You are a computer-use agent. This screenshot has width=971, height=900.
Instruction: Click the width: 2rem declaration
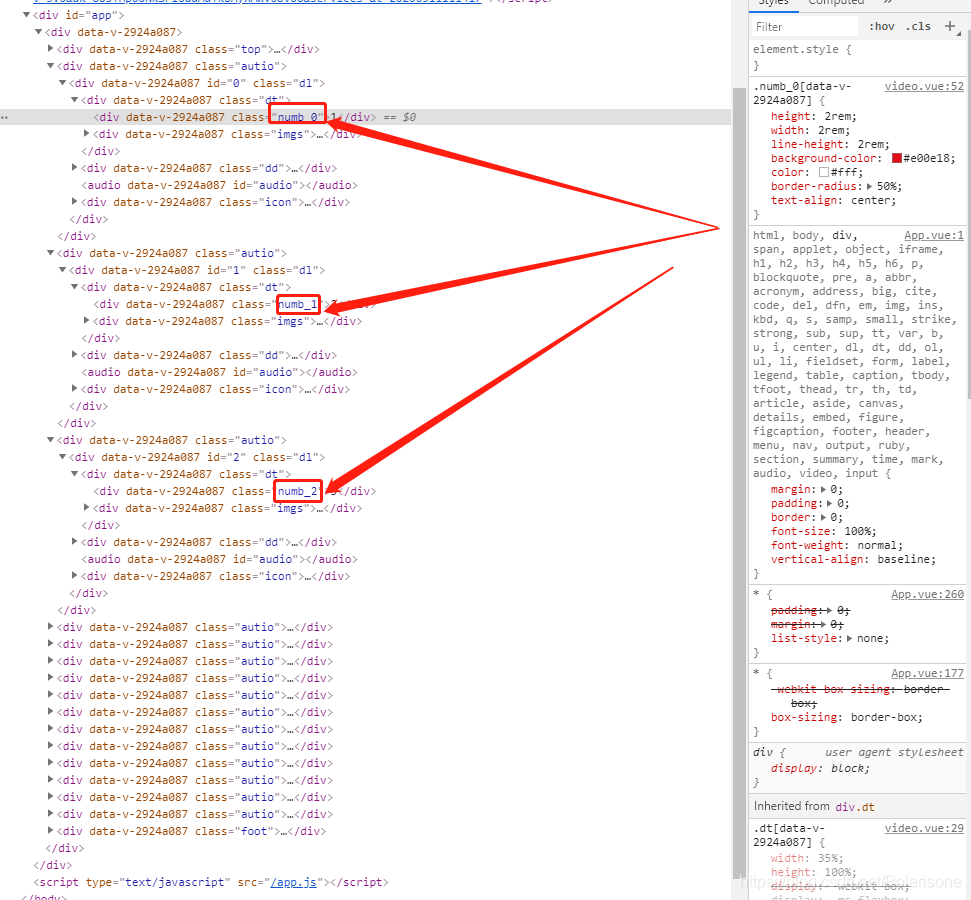pos(811,131)
